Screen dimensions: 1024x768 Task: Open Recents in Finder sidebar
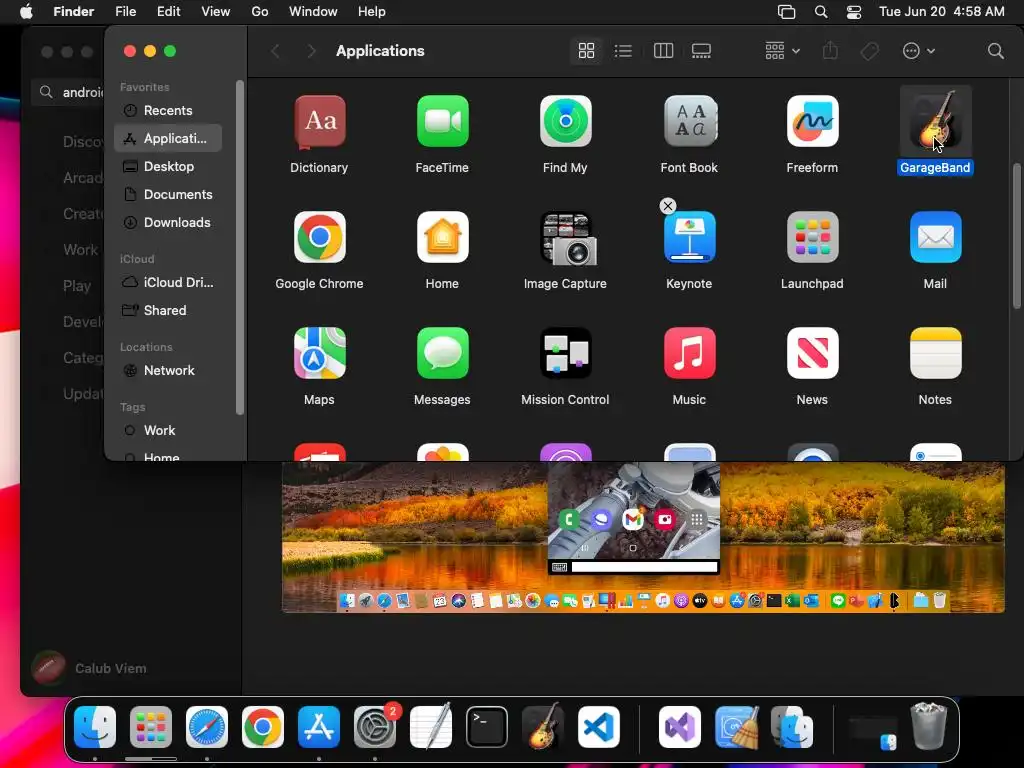168,110
